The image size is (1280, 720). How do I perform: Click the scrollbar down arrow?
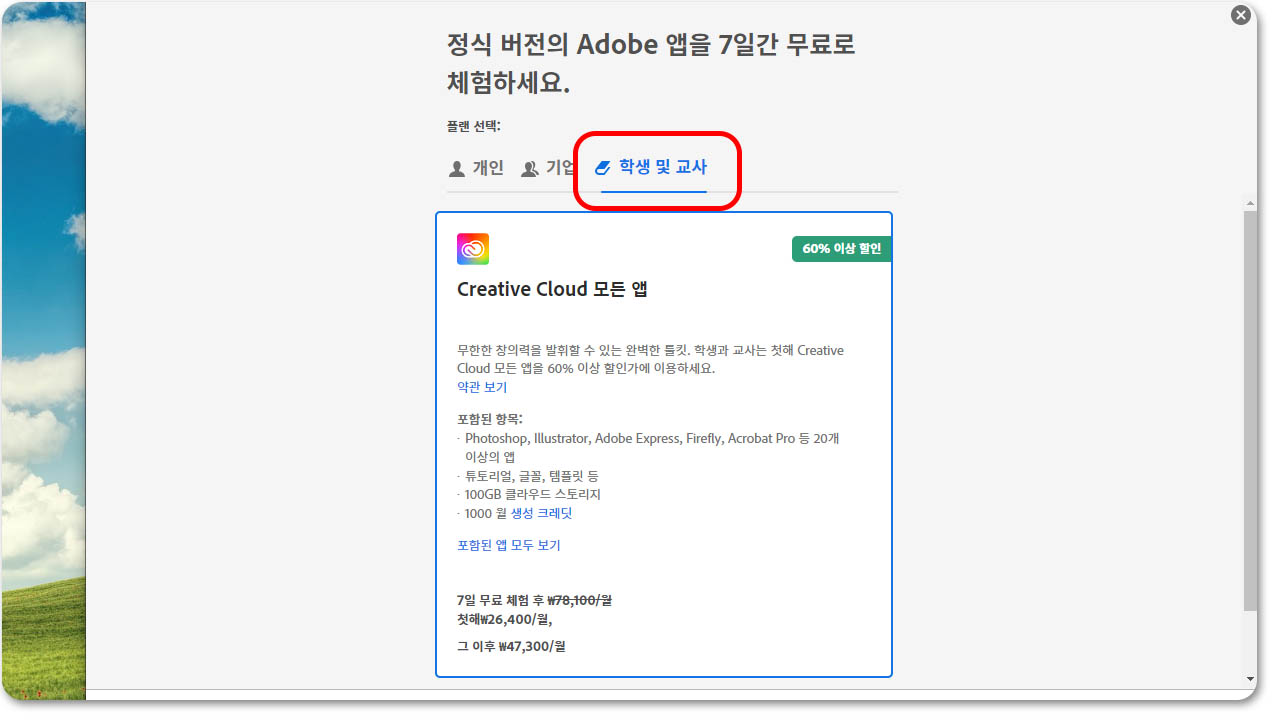point(1250,679)
